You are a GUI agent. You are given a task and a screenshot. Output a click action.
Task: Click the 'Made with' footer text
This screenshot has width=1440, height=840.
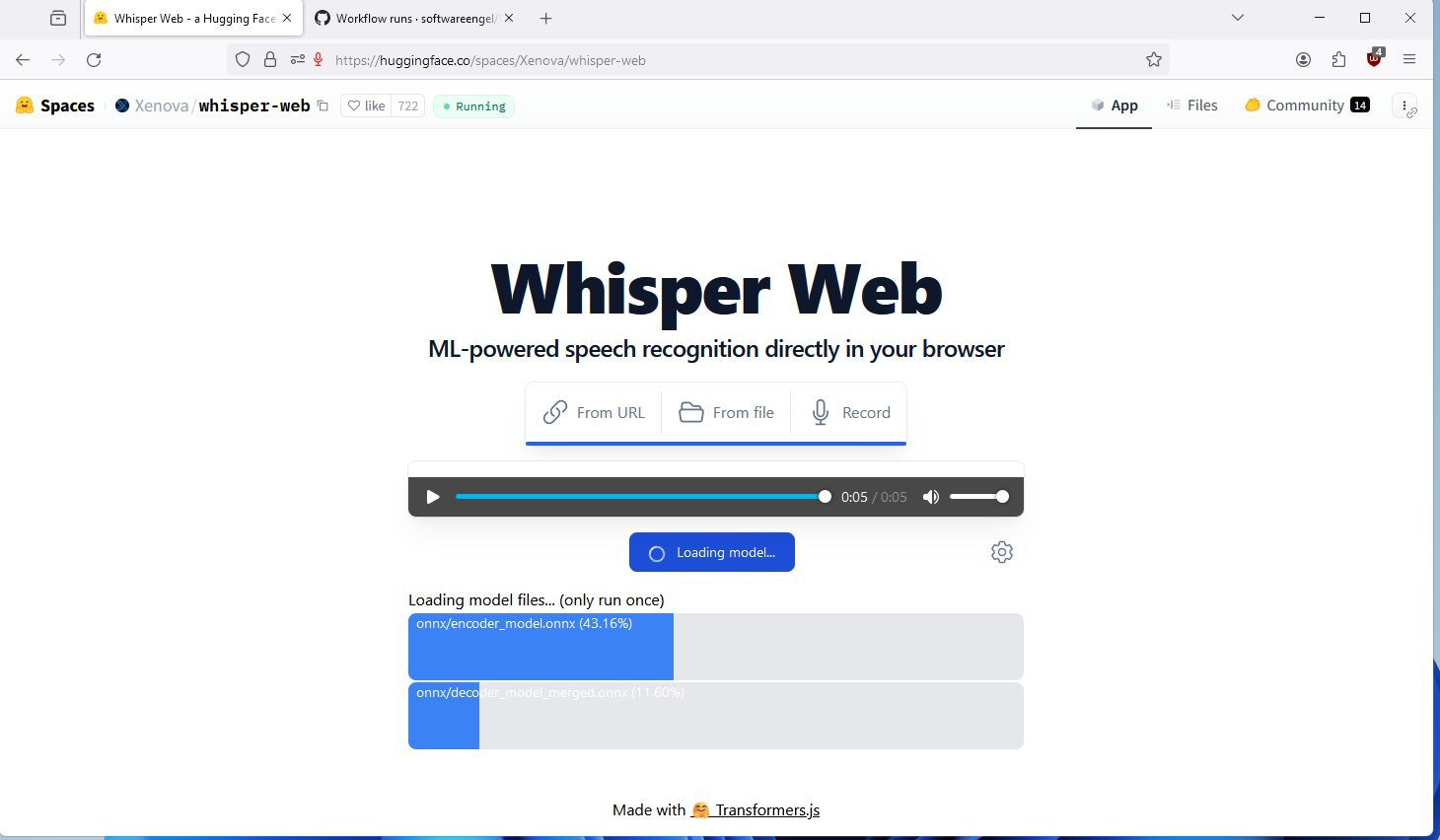pyautogui.click(x=648, y=810)
